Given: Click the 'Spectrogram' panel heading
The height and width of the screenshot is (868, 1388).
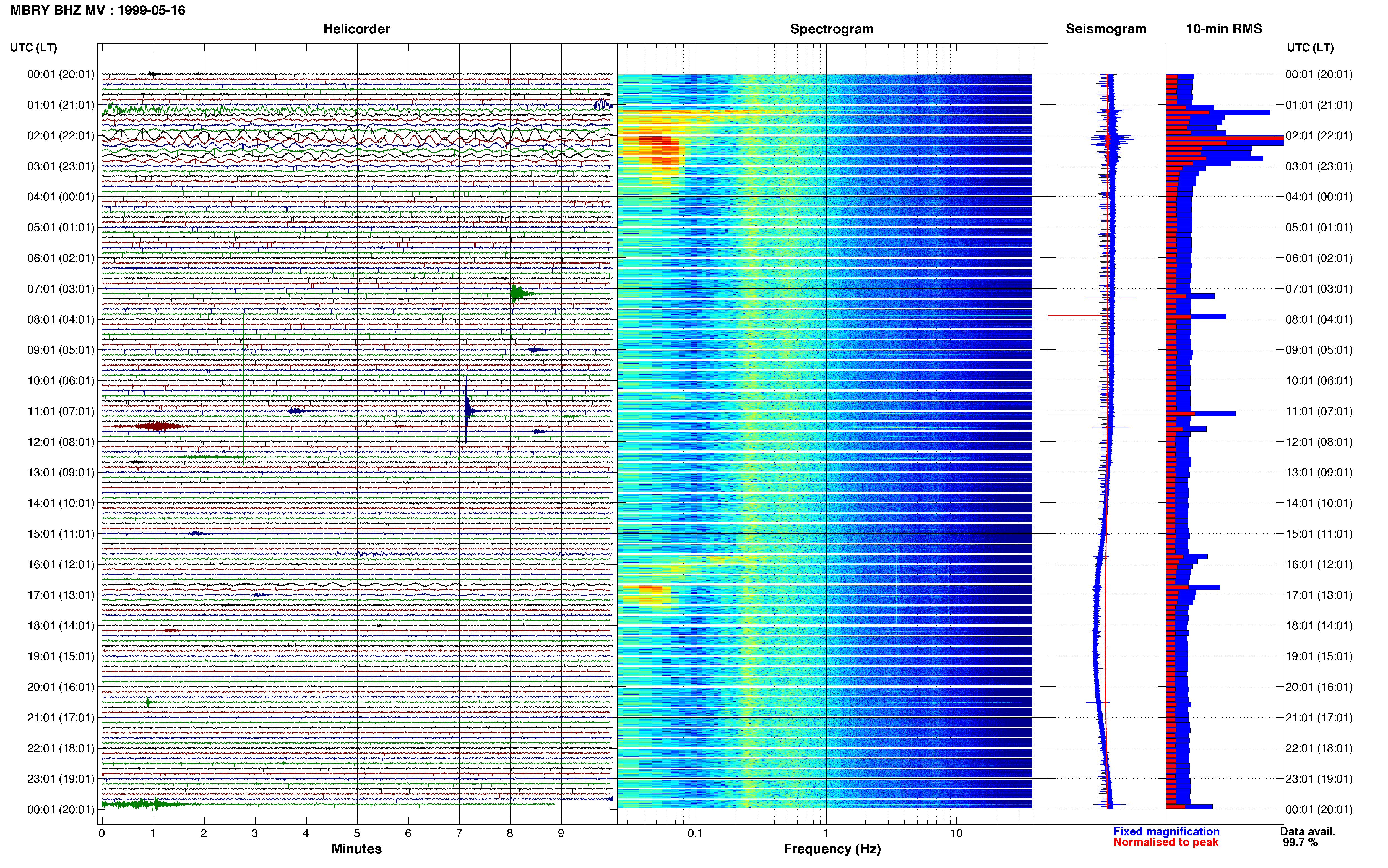Looking at the screenshot, I should [x=832, y=29].
